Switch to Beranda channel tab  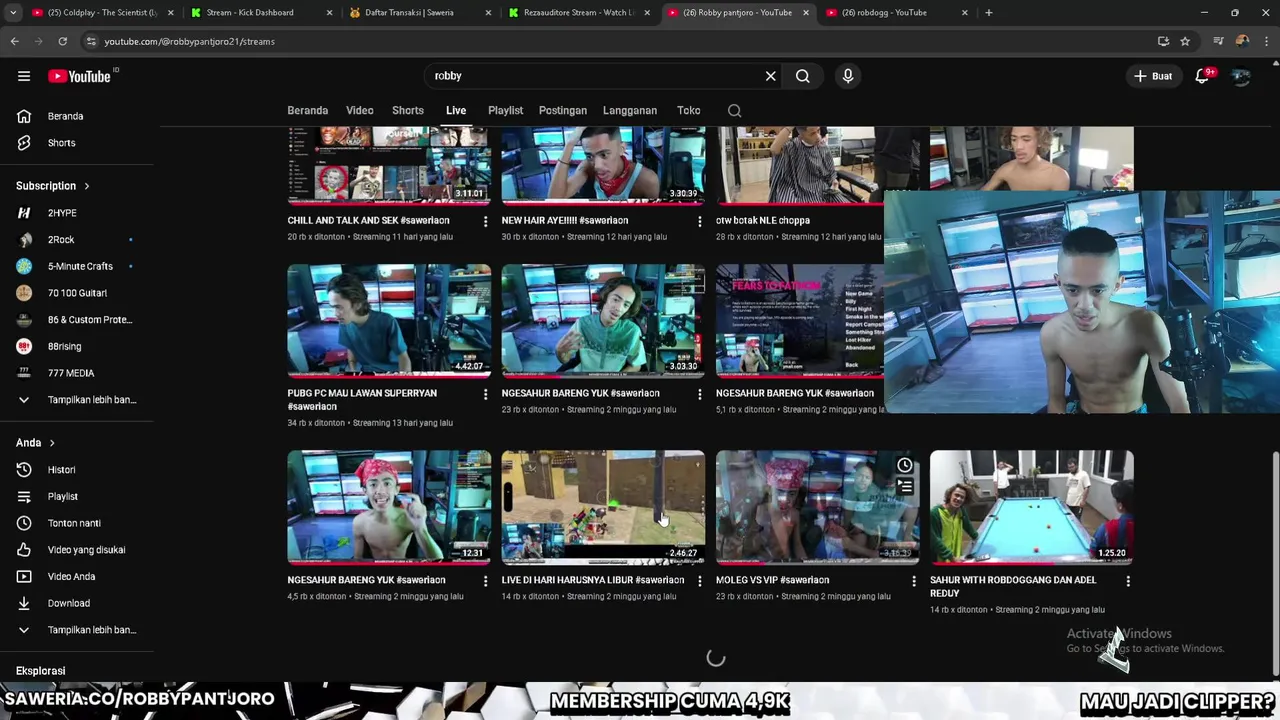[307, 111]
